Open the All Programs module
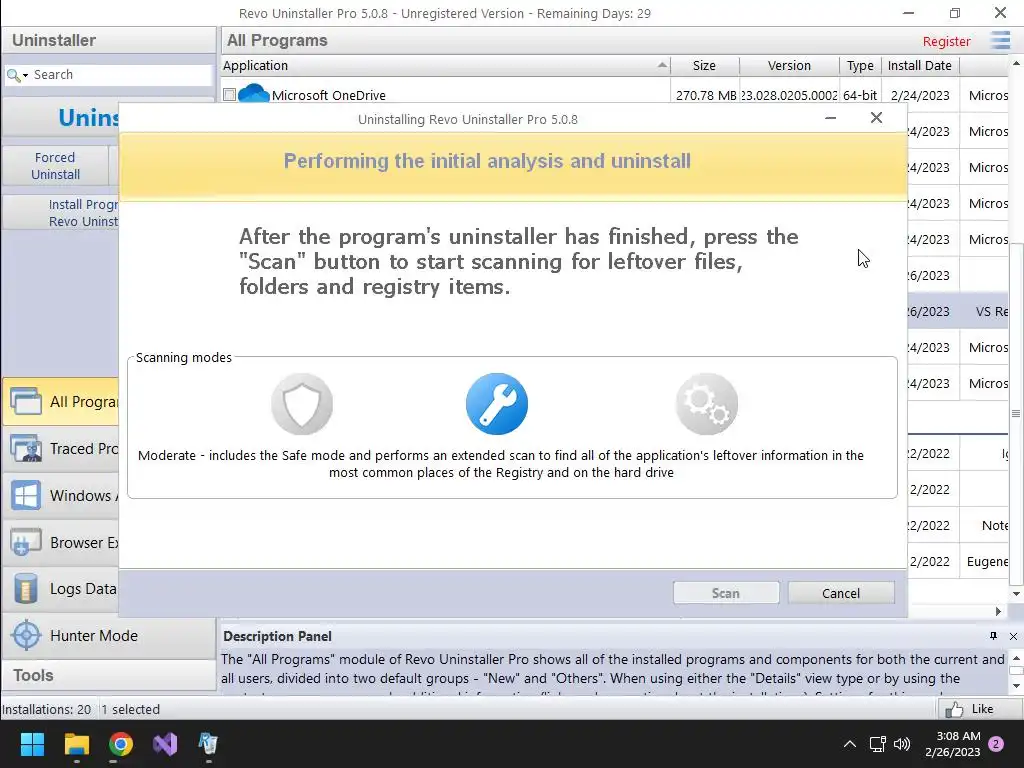Viewport: 1024px width, 768px height. click(x=63, y=402)
